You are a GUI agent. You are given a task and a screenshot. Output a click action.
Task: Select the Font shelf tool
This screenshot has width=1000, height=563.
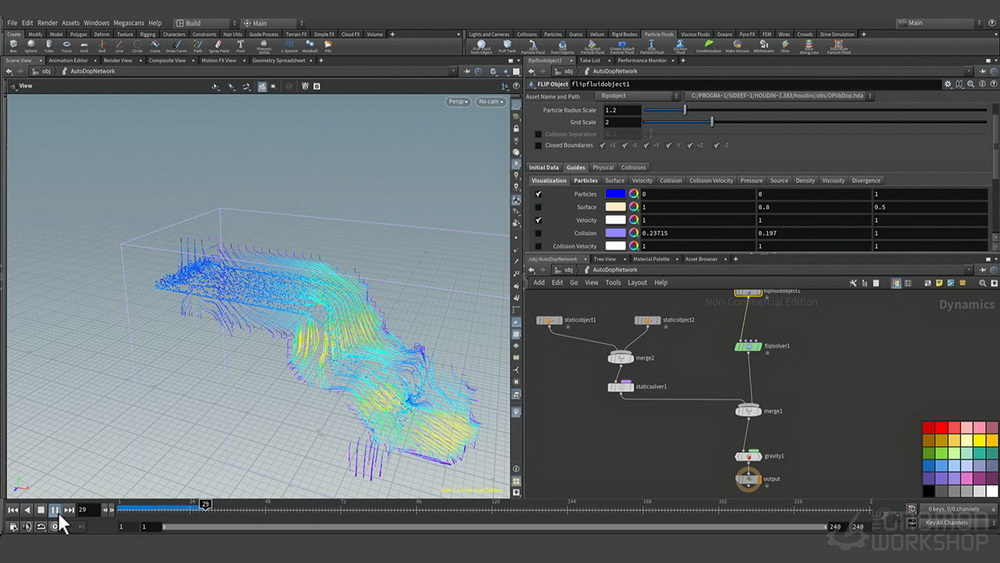[240, 46]
